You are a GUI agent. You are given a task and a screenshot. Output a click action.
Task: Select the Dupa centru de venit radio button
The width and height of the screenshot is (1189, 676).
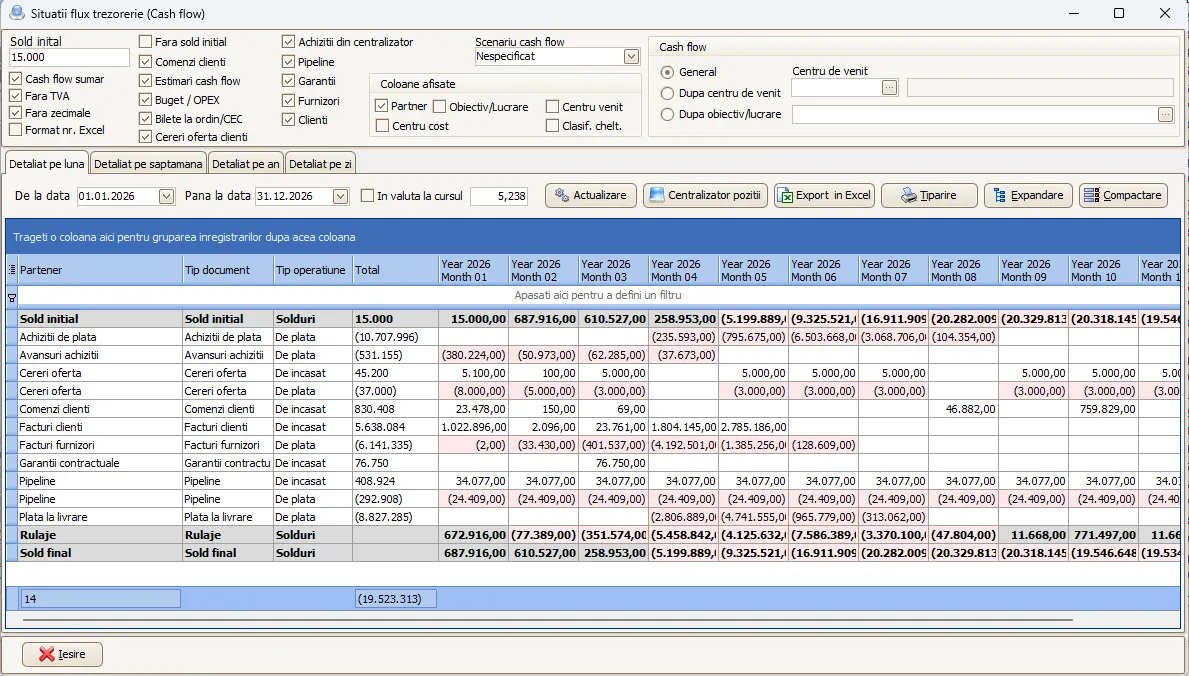point(667,93)
